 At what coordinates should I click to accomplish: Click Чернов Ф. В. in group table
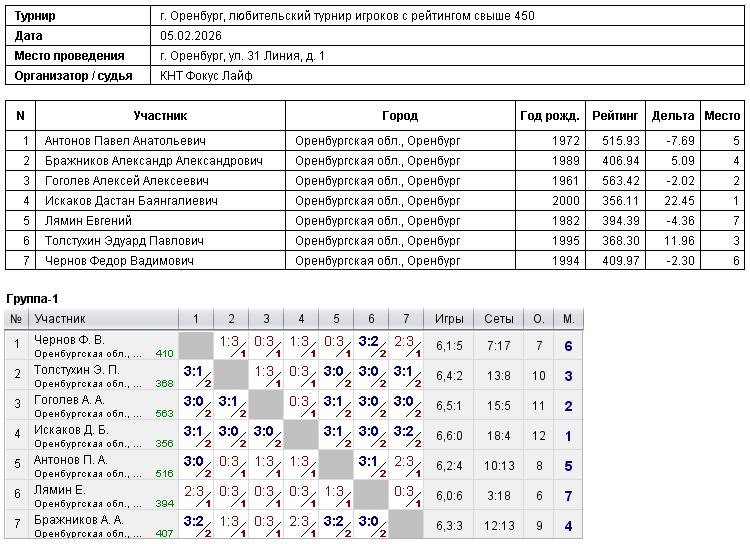[x=71, y=340]
